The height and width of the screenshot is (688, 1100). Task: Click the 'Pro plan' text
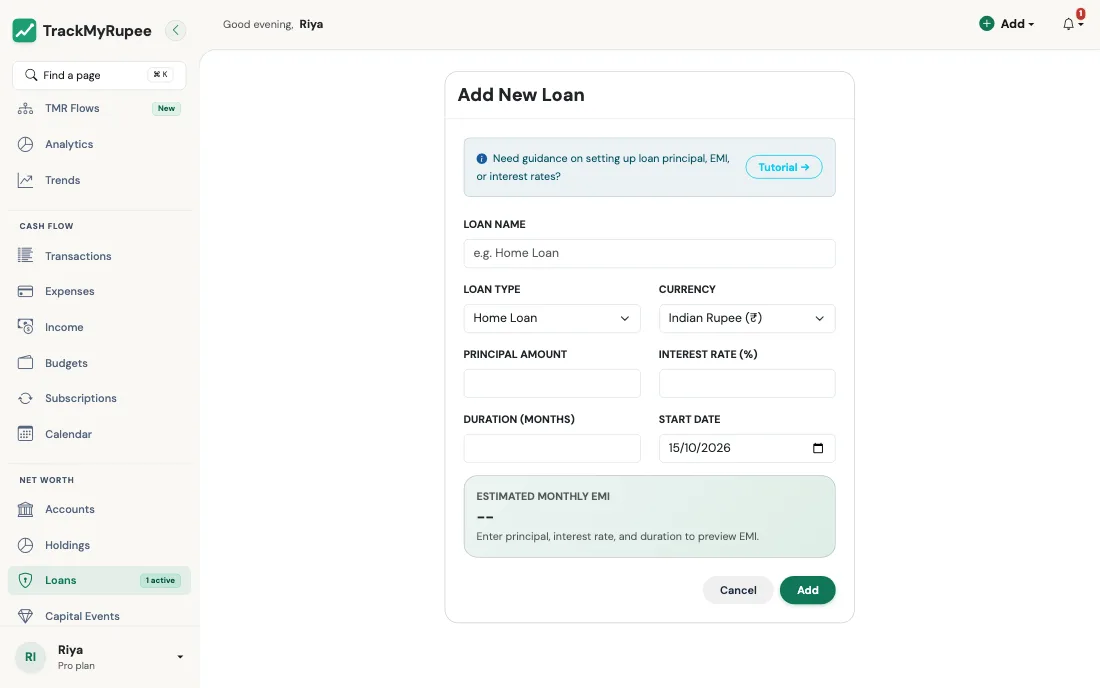[x=76, y=666]
